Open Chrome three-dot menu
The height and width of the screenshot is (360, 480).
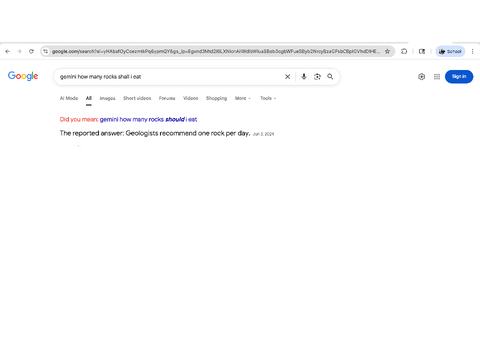(x=472, y=51)
